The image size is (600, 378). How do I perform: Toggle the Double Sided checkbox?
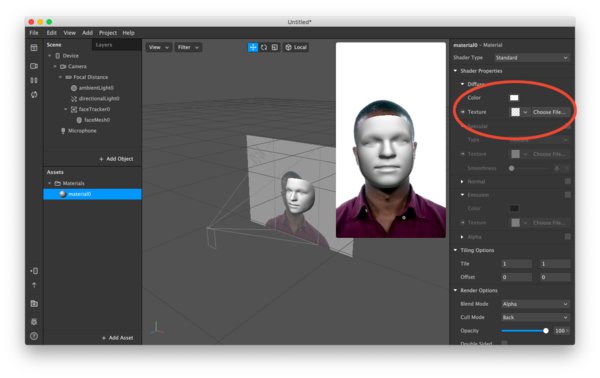pos(505,343)
